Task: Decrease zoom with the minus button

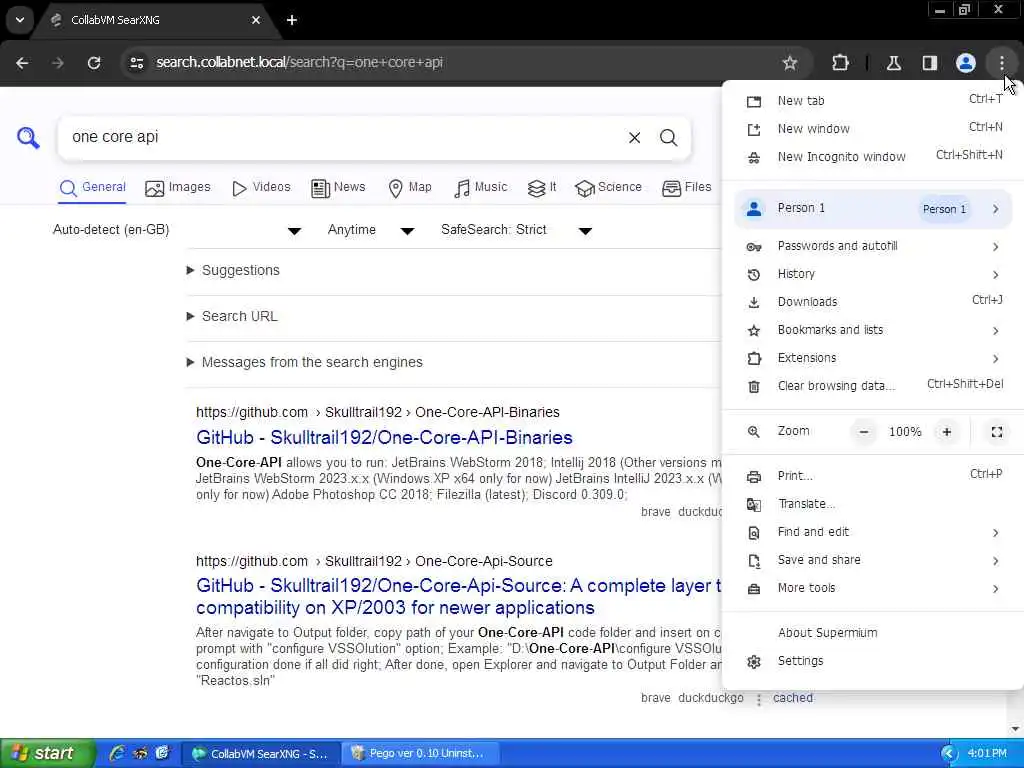Action: (863, 432)
